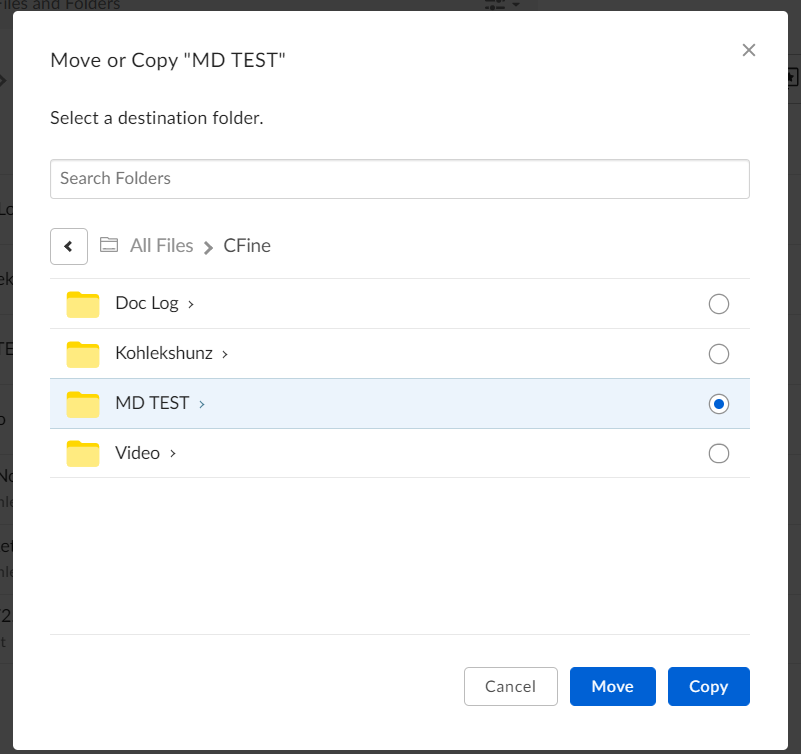Open the CFine breadcrumb item
The height and width of the screenshot is (754, 801).
[247, 245]
